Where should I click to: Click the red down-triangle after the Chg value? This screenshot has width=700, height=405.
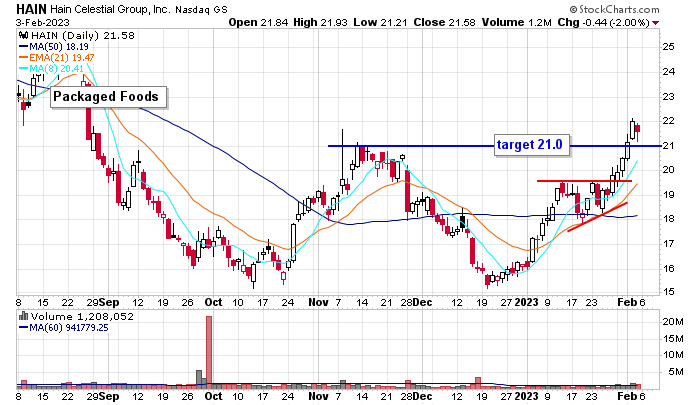[656, 23]
